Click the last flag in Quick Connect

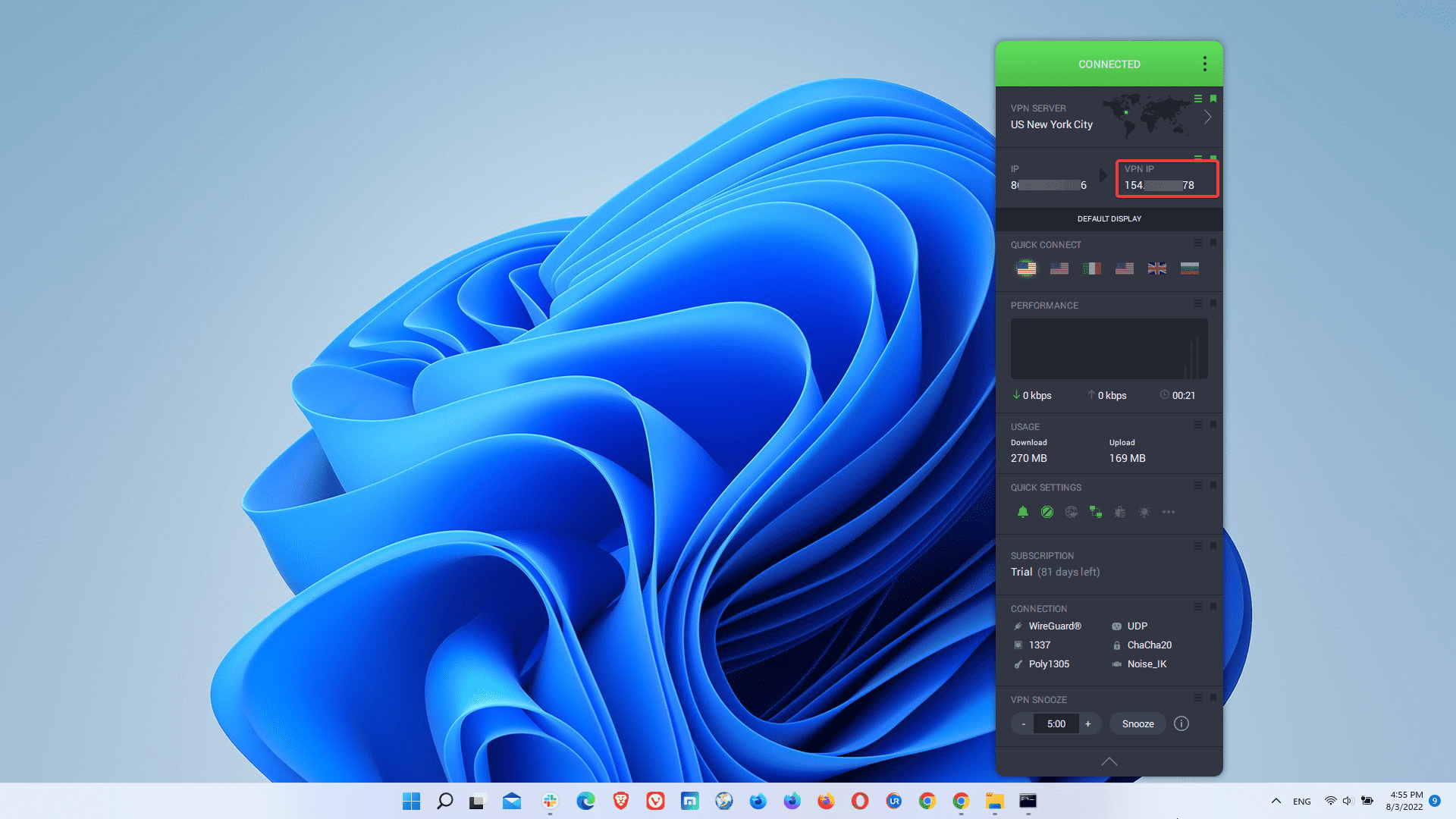(1190, 268)
